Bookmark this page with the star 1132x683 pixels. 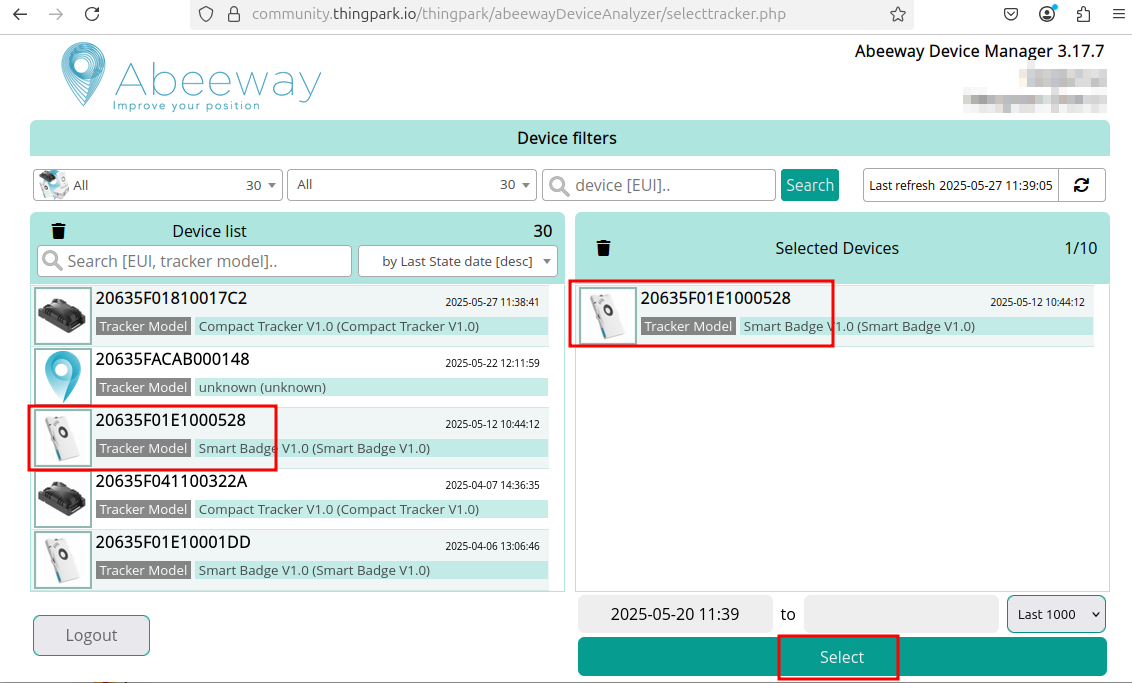point(897,14)
